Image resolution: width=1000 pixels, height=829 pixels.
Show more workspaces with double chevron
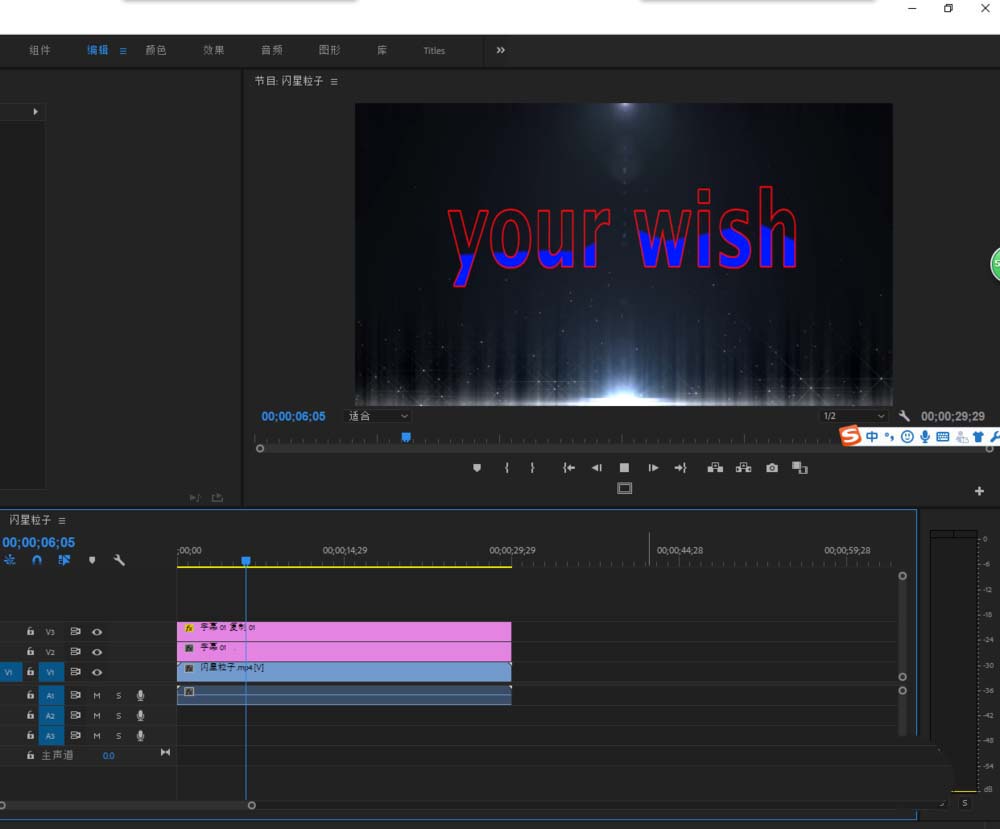(x=501, y=50)
